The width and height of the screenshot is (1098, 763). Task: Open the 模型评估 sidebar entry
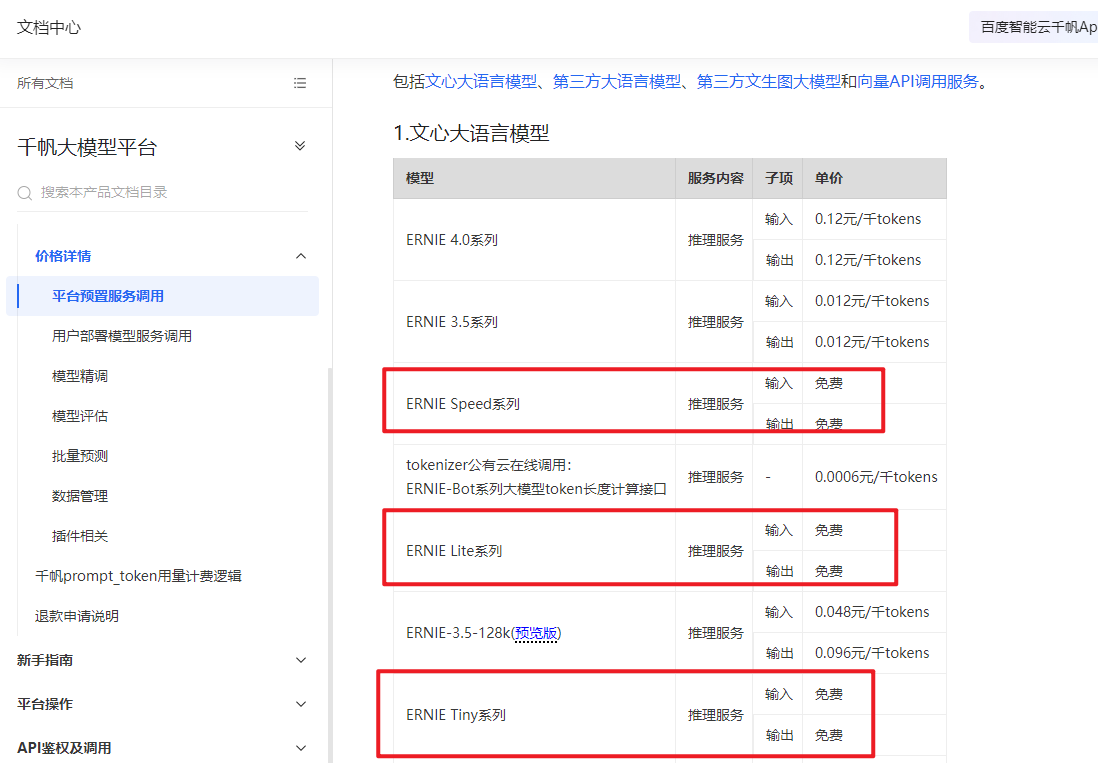80,416
